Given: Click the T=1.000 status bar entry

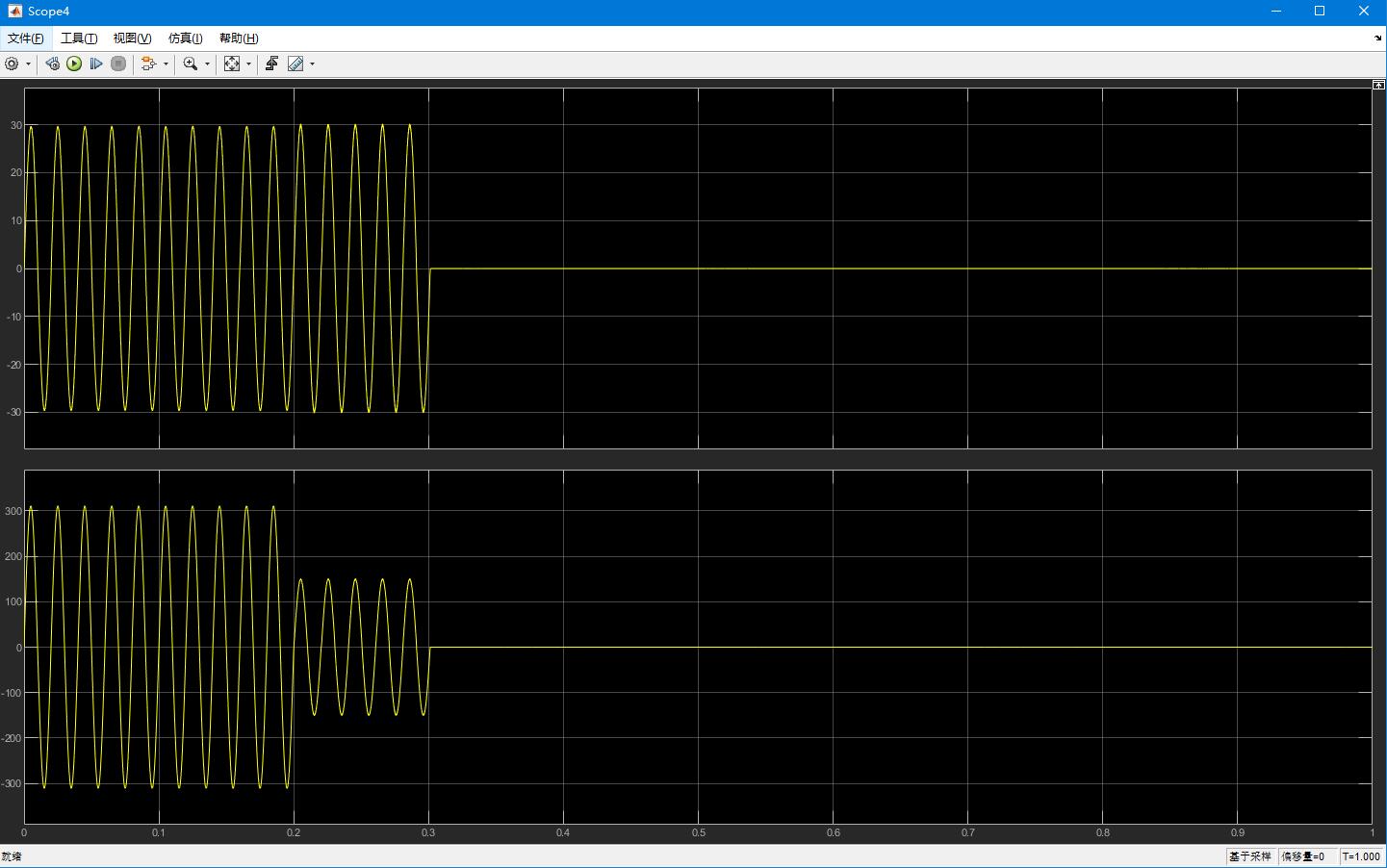Looking at the screenshot, I should pos(1361,856).
